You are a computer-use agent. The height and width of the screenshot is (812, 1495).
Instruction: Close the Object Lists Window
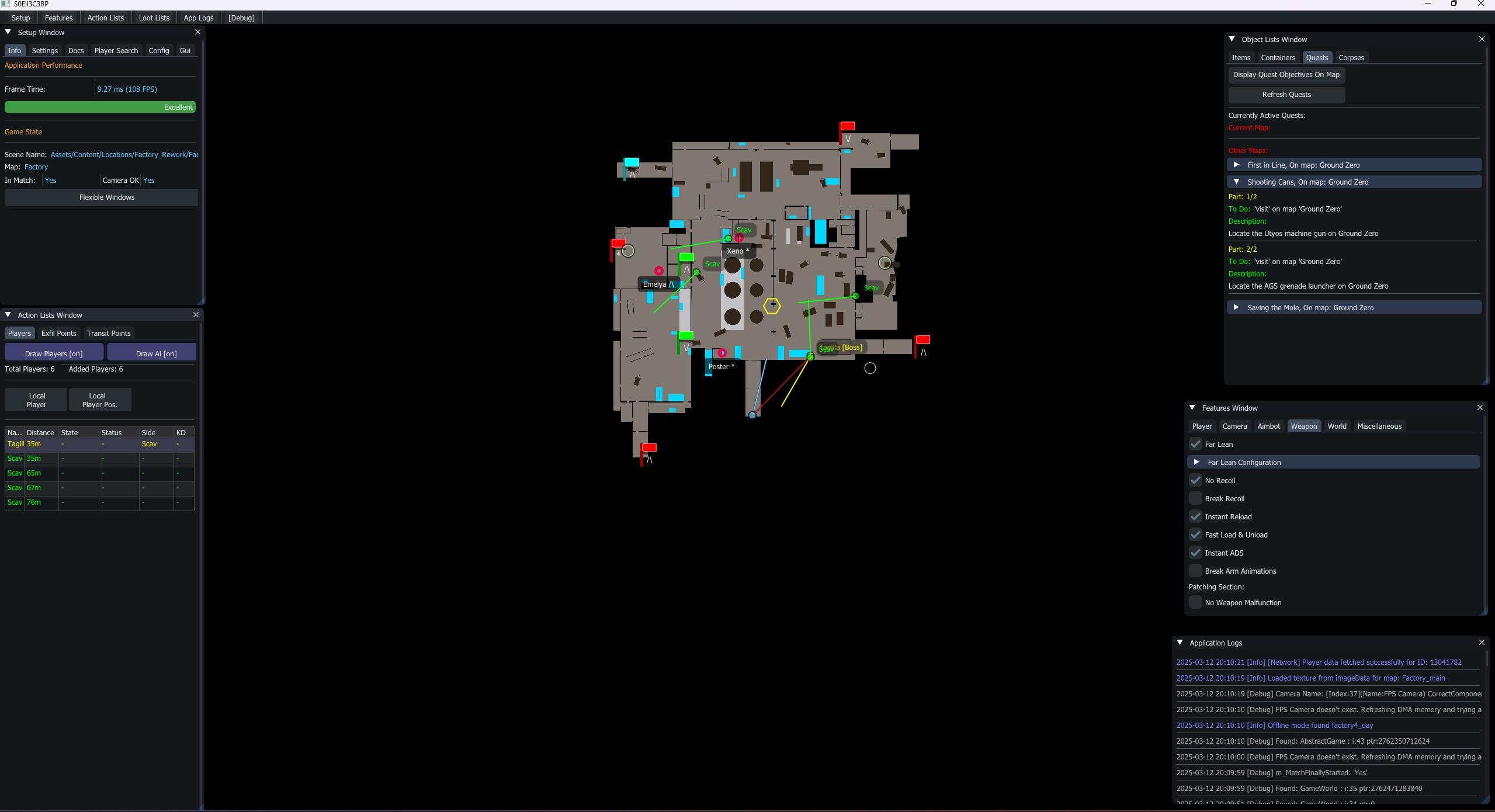tap(1482, 39)
